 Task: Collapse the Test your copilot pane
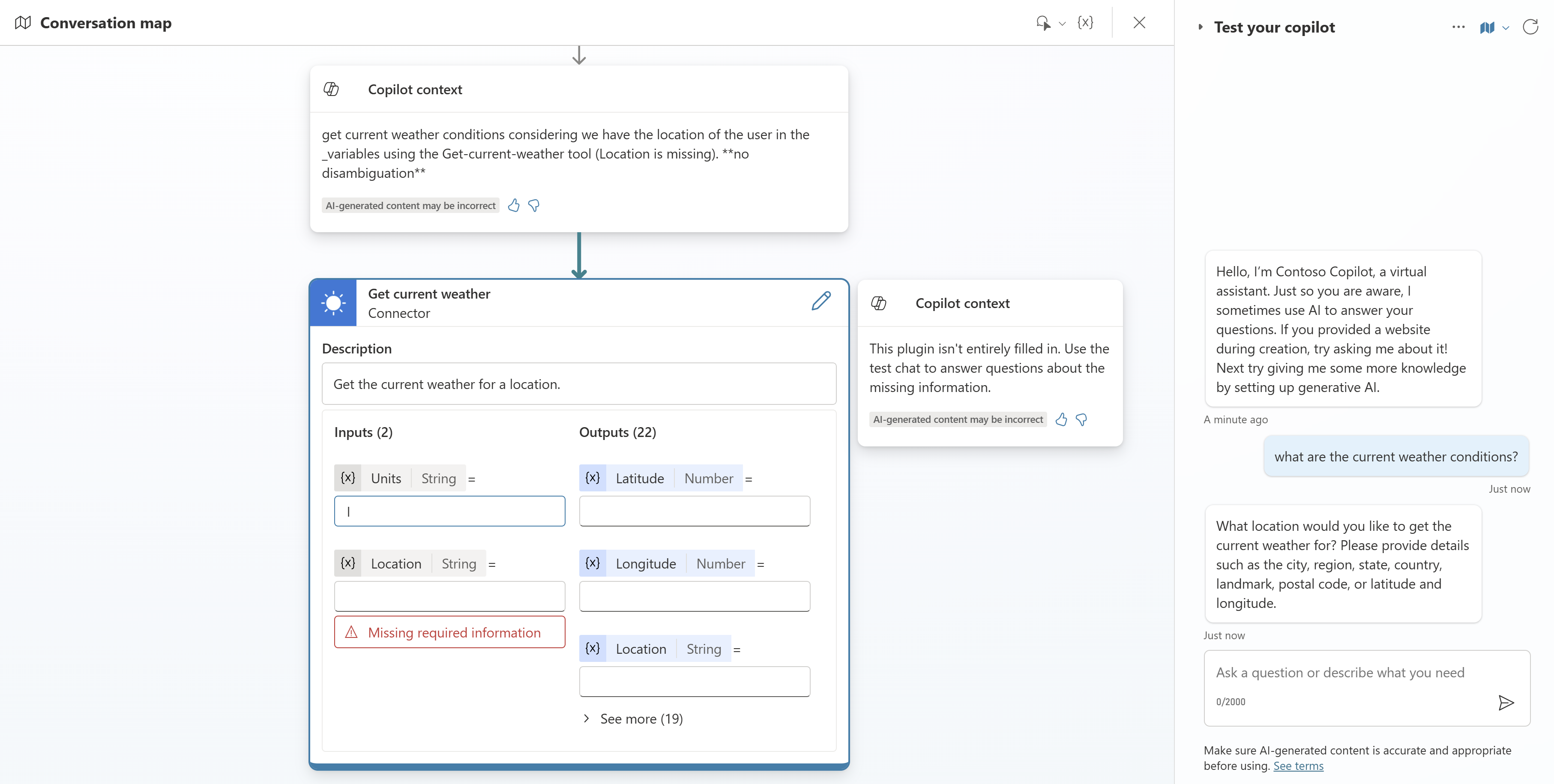coord(1201,27)
